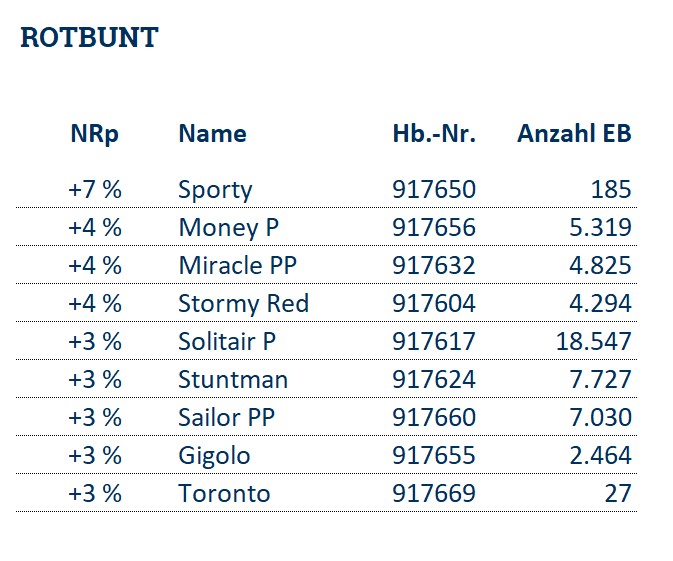Screen dimensions: 673x561
Task: Select the Name column header
Action: [x=212, y=134]
